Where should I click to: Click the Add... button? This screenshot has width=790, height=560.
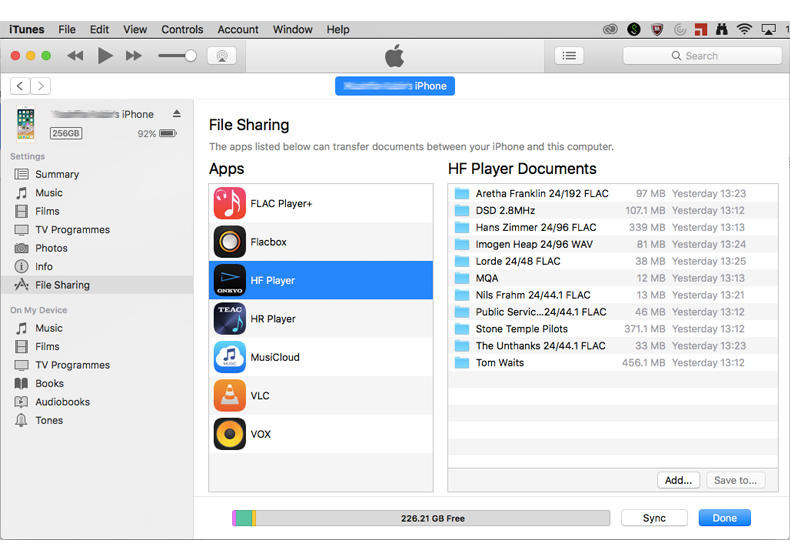coord(678,480)
